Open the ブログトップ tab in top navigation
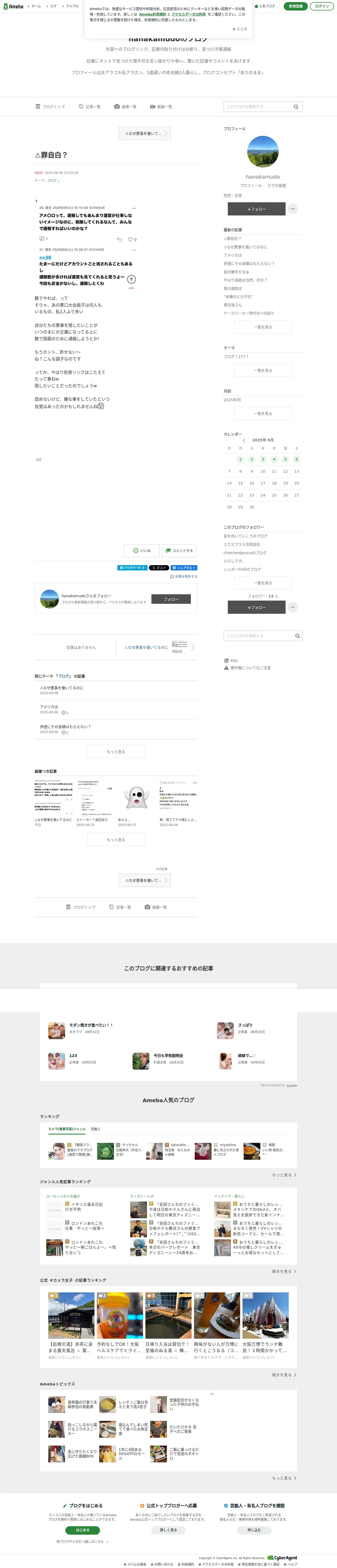This screenshot has height=1568, width=337. point(50,106)
